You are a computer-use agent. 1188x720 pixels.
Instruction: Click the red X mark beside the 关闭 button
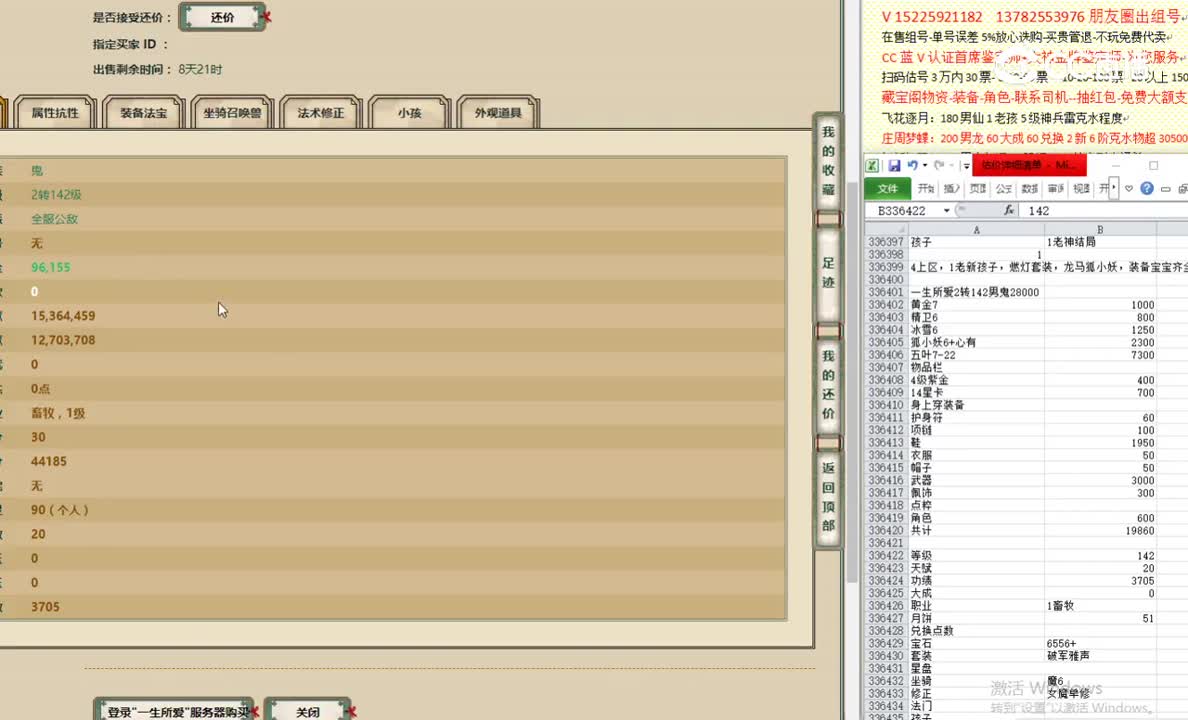coord(352,713)
